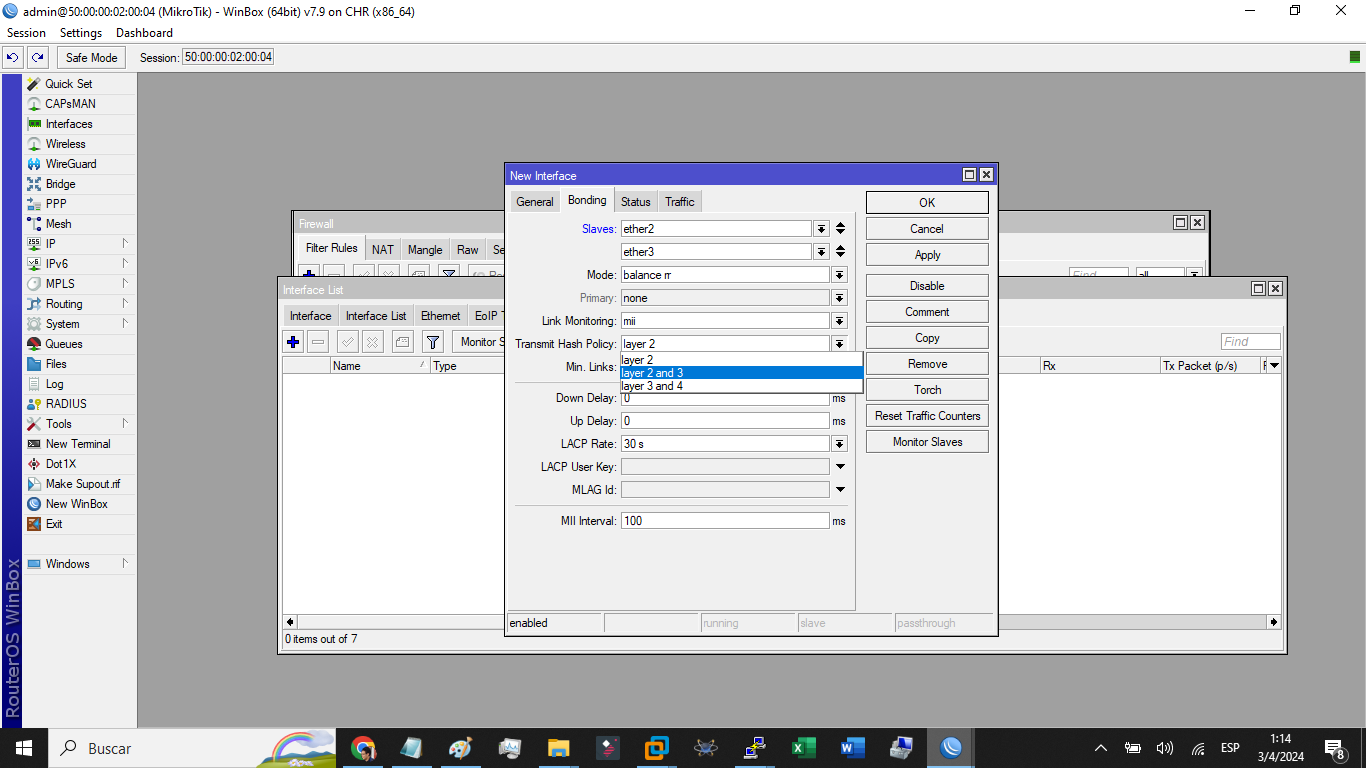Expand the IPv6 submenu
Screen dimensions: 1366x768
(x=125, y=264)
